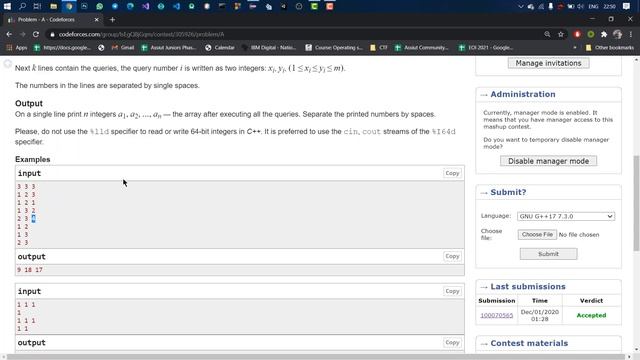Open Visual Studio Code (blue) from taskbar
The width and height of the screenshot is (640, 360).
(176, 6)
